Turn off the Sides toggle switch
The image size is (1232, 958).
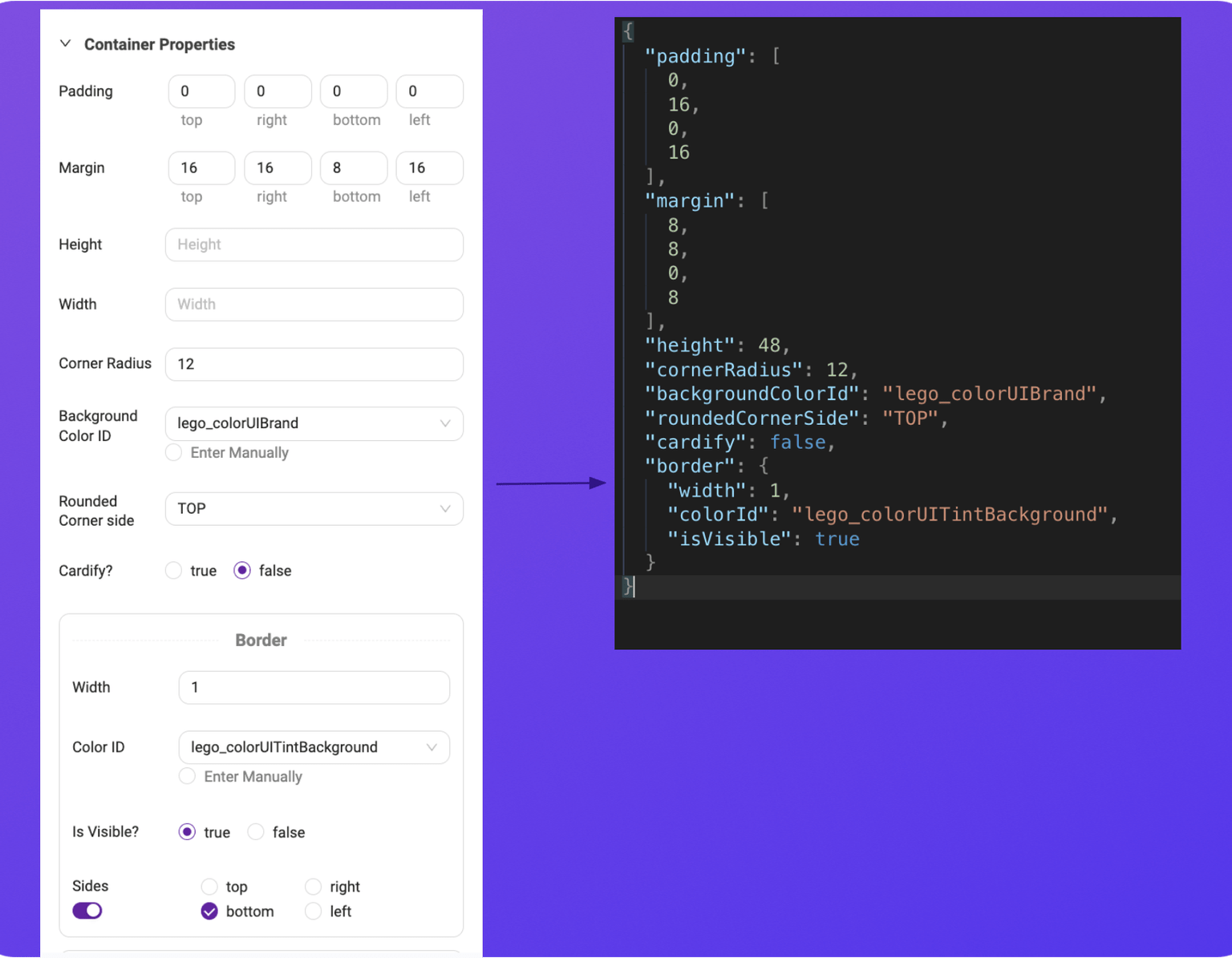coord(87,910)
